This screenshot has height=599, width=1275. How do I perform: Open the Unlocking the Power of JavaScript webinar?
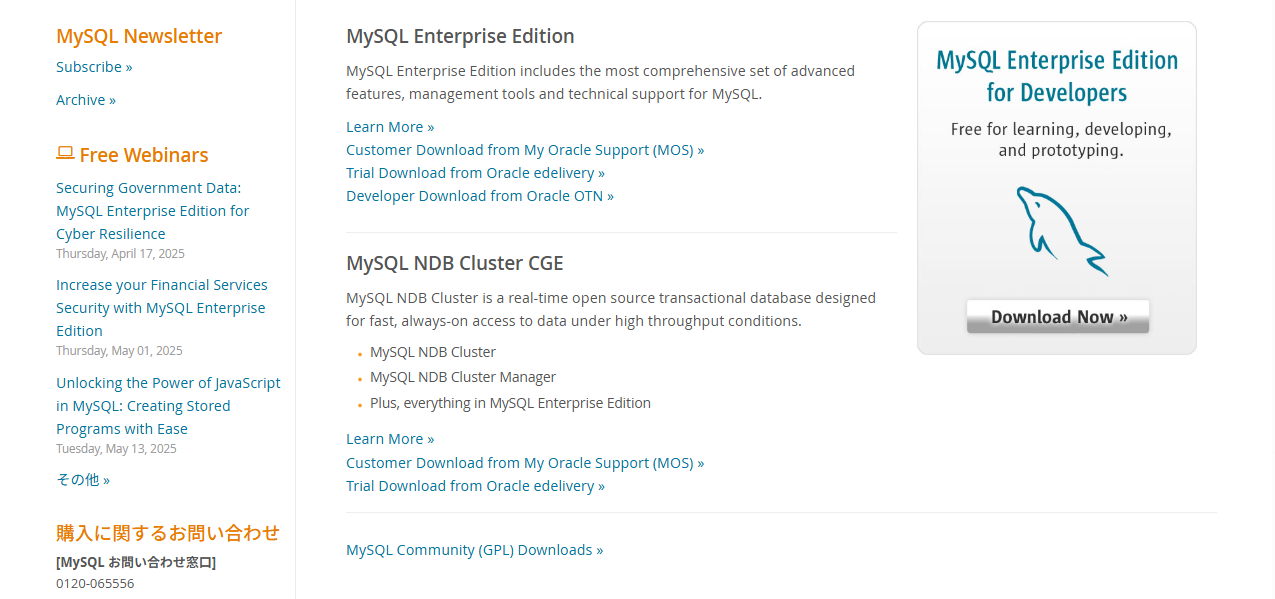168,405
